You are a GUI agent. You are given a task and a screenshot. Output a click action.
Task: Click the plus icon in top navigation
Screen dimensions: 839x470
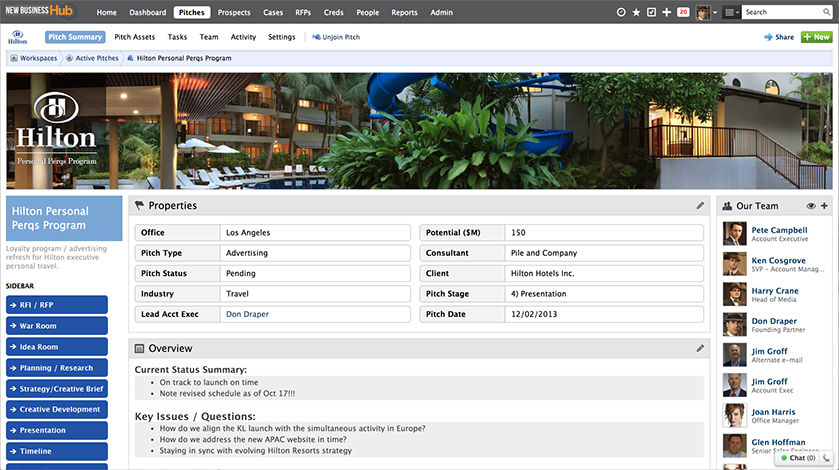click(667, 12)
